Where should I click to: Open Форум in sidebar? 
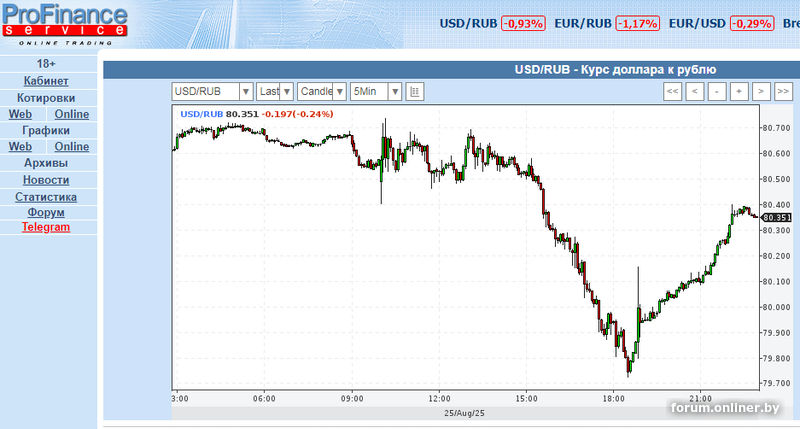coord(46,212)
